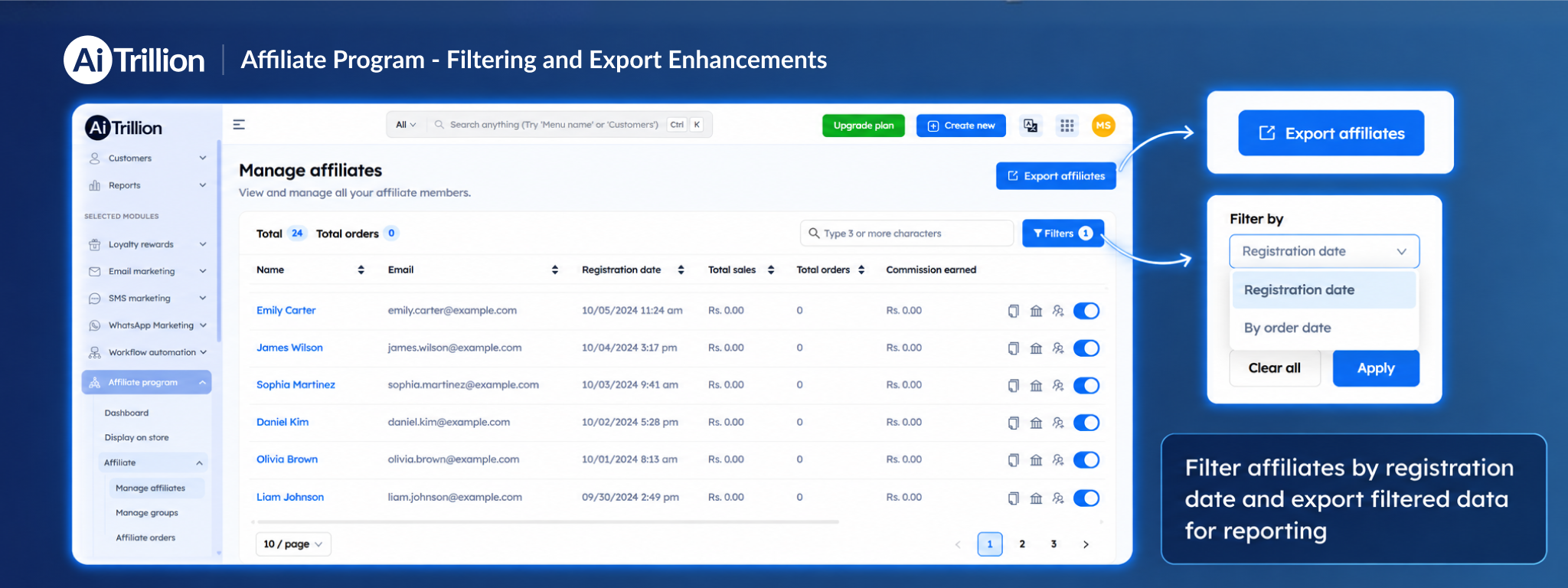Click Export affiliates button on manage page
Screen dimensions: 1568x588
[1056, 176]
